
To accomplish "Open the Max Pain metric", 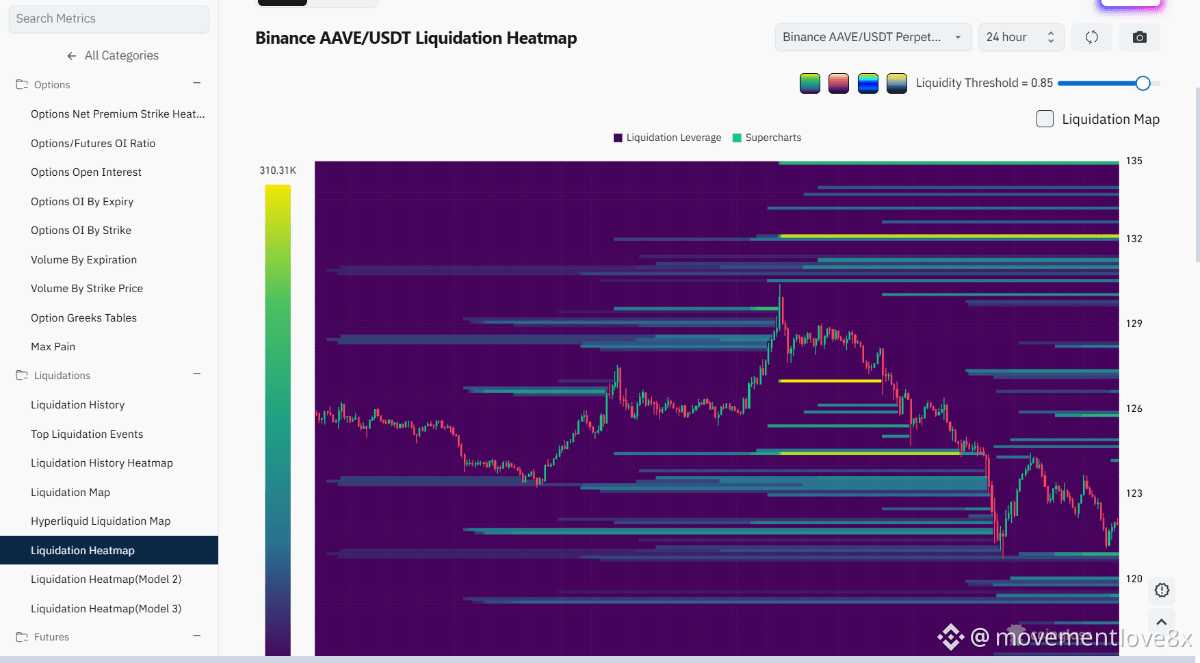I will click(53, 347).
